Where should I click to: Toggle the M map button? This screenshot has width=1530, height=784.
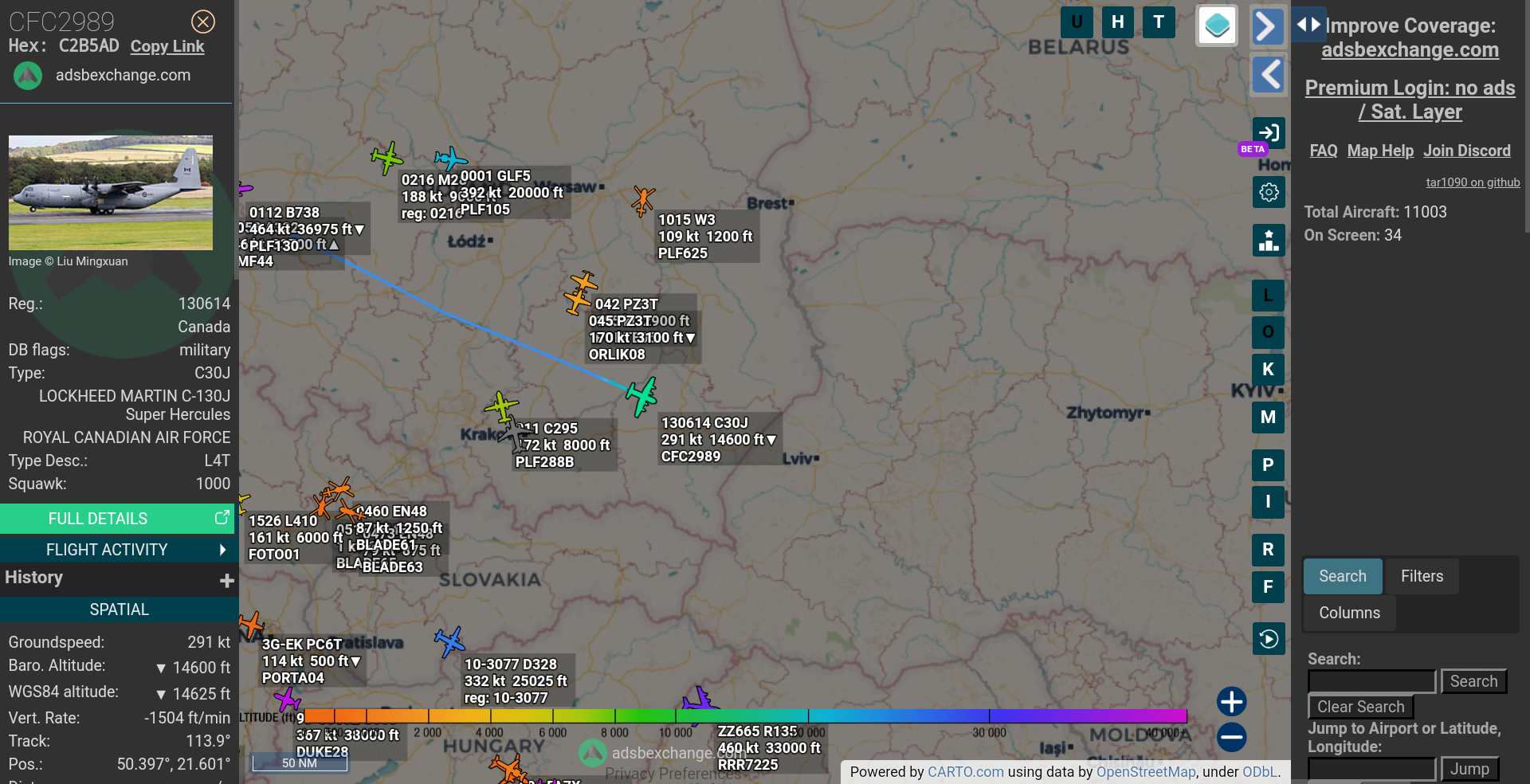pyautogui.click(x=1268, y=417)
